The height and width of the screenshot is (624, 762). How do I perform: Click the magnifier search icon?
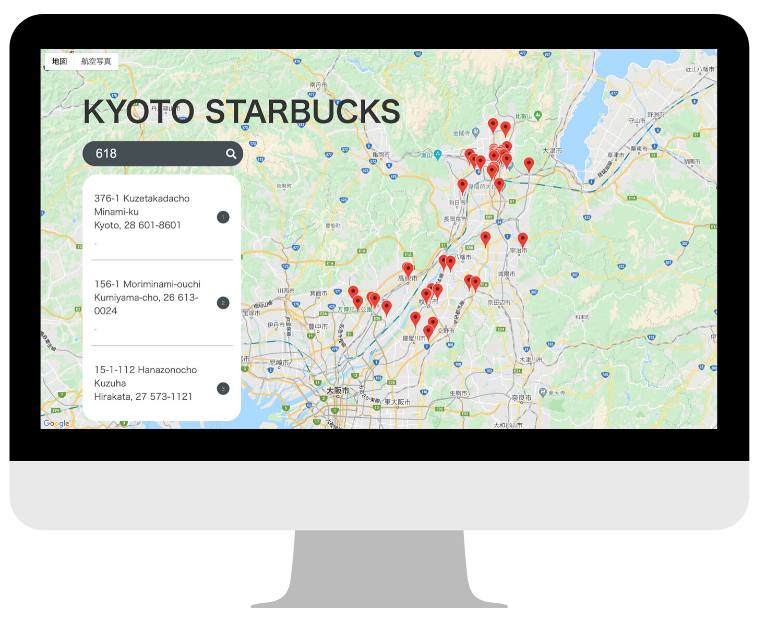pyautogui.click(x=231, y=154)
